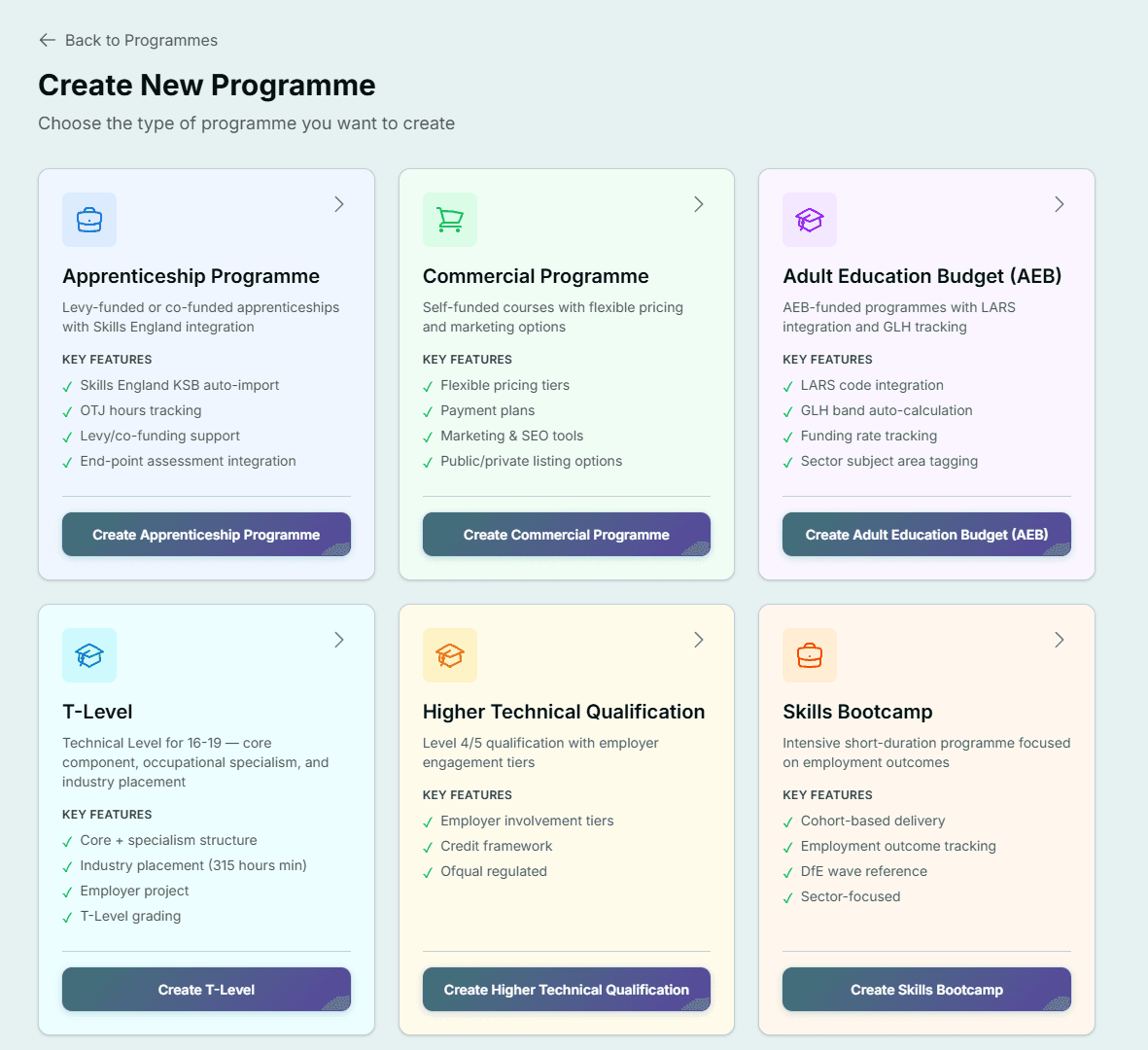Click the briefcase icon on Skills Bootcamp card

809,655
